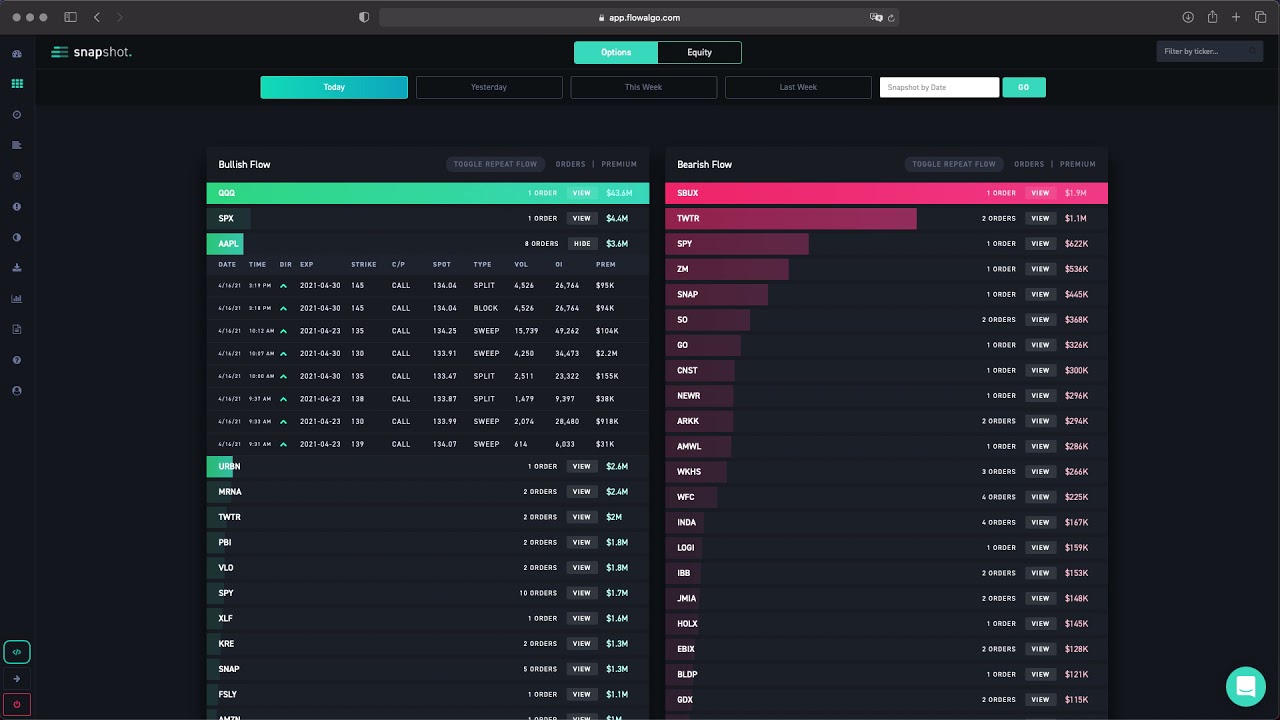Click the browser address bar
The height and width of the screenshot is (720, 1280).
640,17
